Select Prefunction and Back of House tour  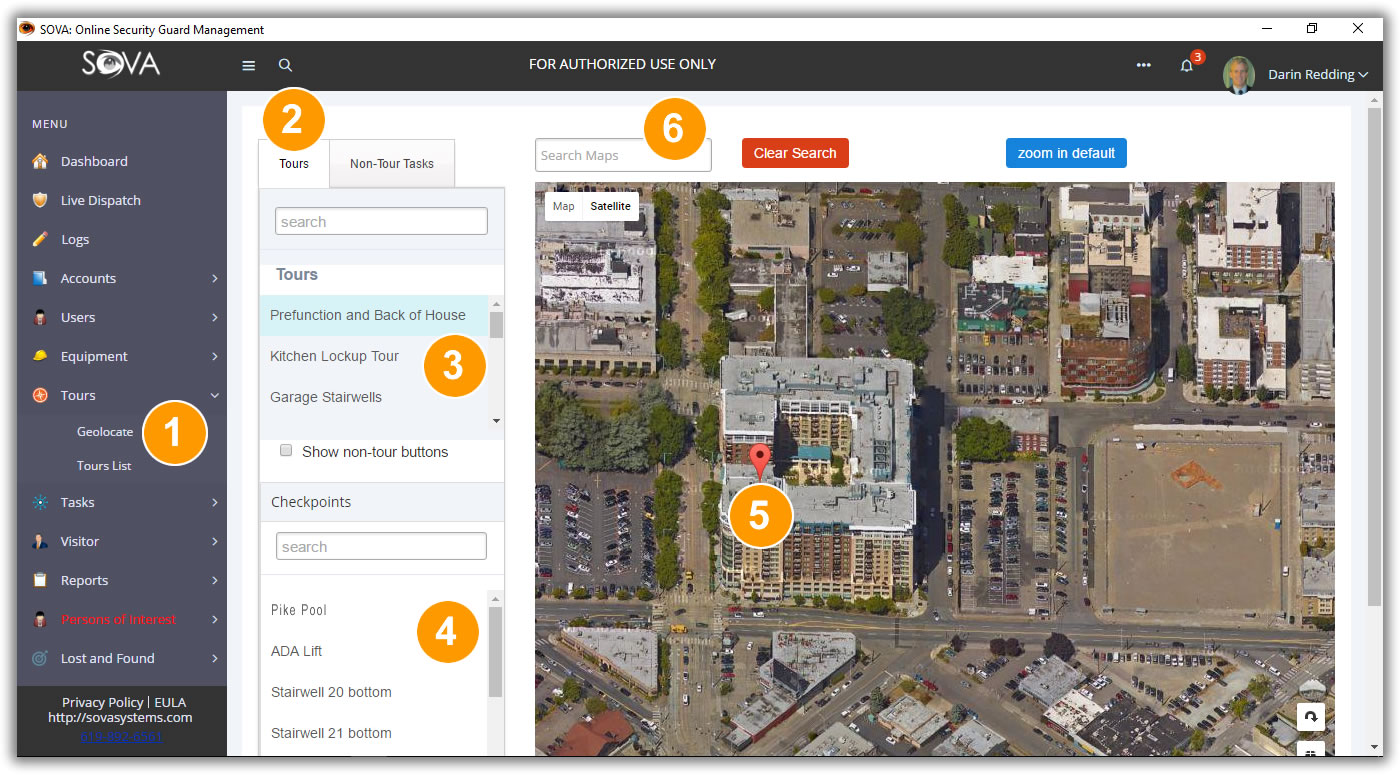[374, 315]
